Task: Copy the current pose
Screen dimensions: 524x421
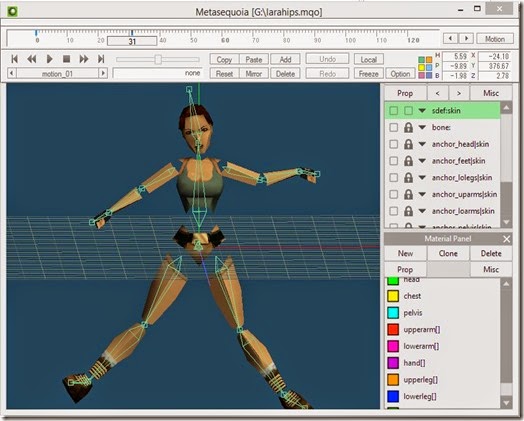Action: [x=224, y=59]
